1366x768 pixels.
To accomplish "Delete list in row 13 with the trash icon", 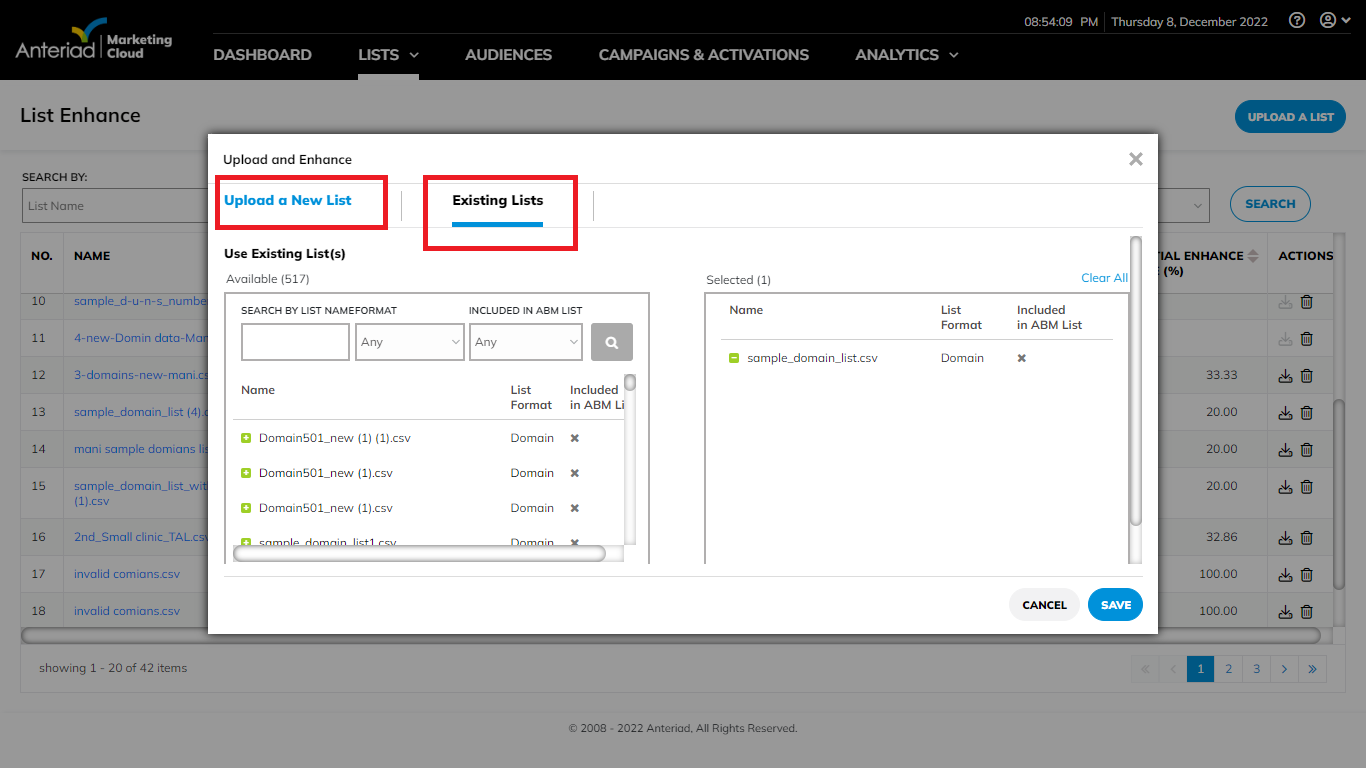I will pyautogui.click(x=1306, y=412).
